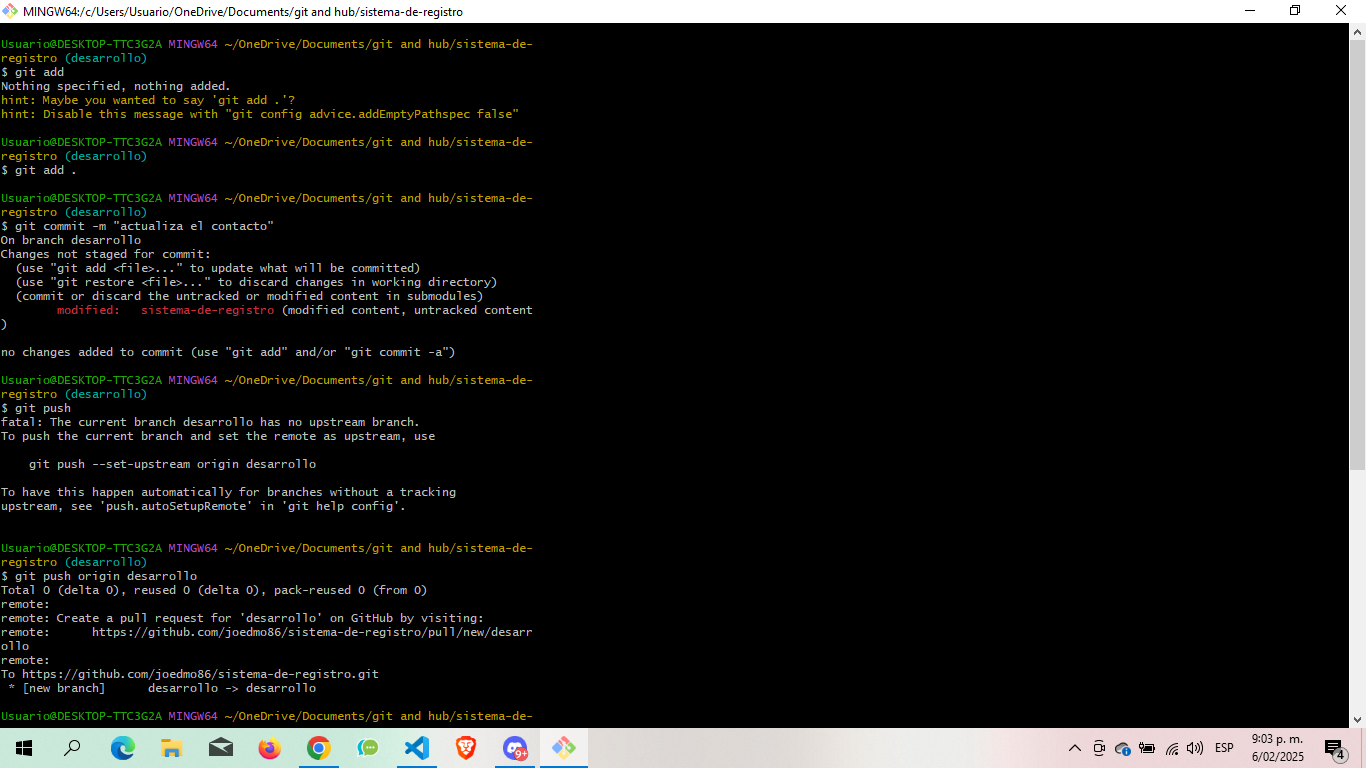The height and width of the screenshot is (768, 1366).
Task: Click the hint 'Maybe you wanted to say' line
Action: 148,100
